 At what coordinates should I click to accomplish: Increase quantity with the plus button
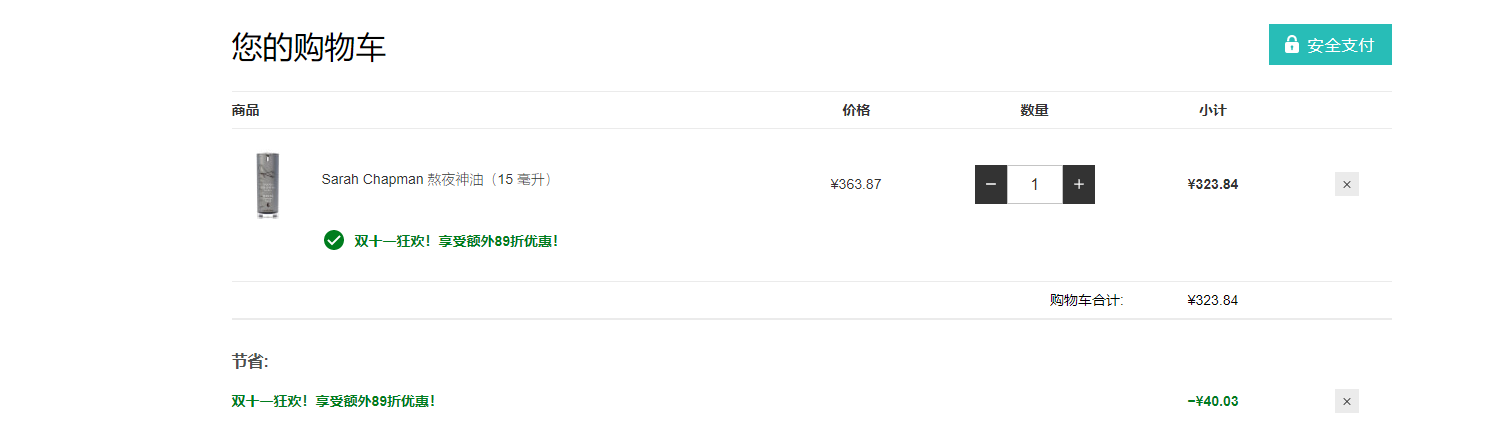coord(1079,184)
